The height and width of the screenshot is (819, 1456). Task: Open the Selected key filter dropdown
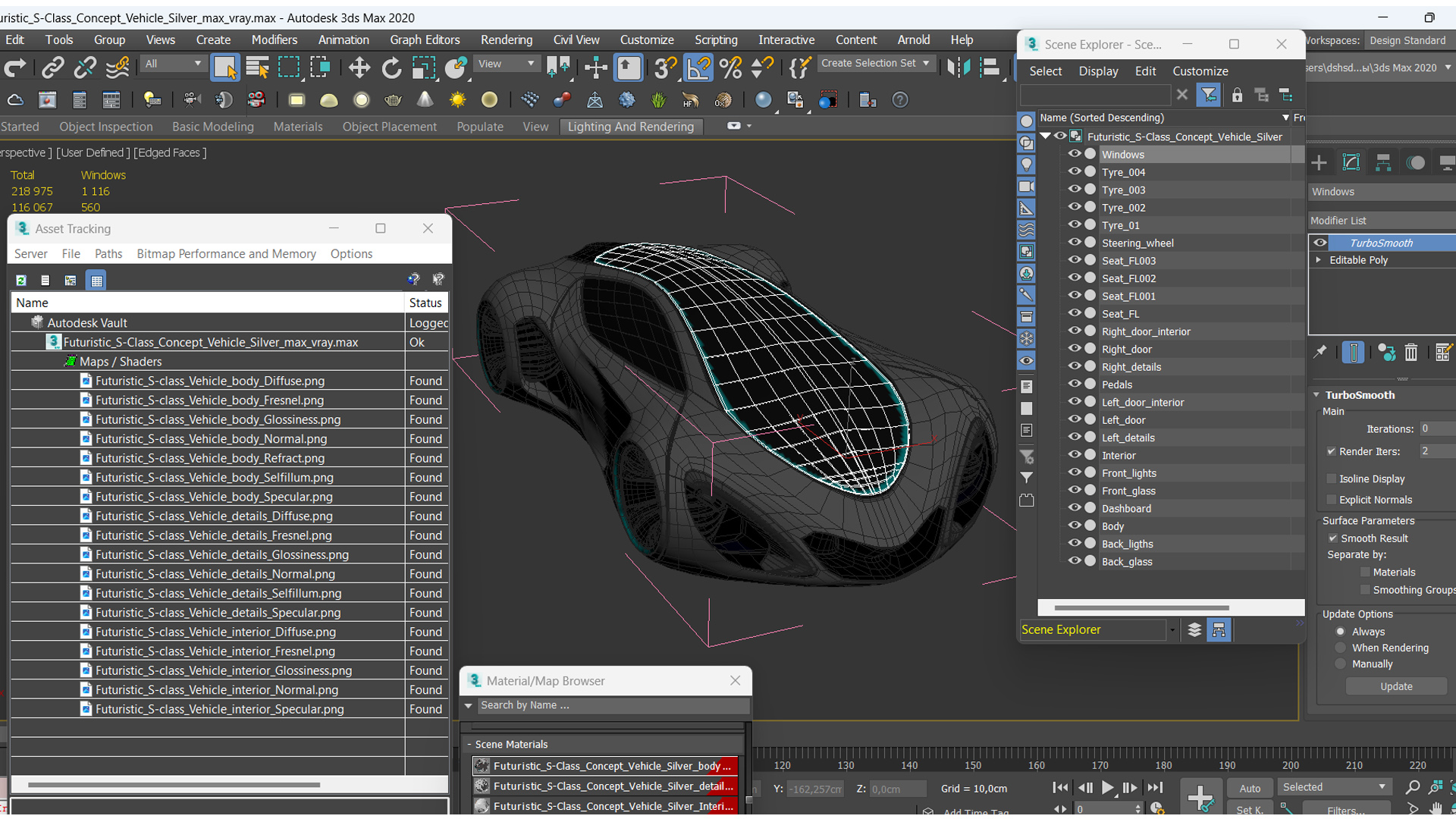coord(1334,787)
